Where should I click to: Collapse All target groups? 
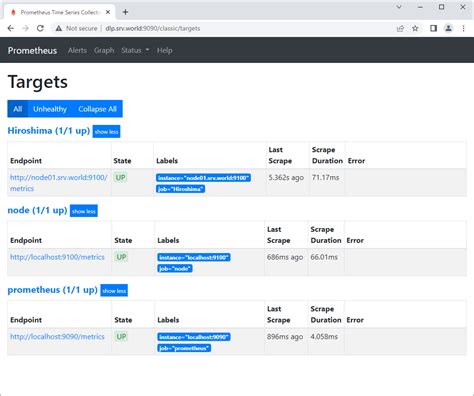point(97,109)
